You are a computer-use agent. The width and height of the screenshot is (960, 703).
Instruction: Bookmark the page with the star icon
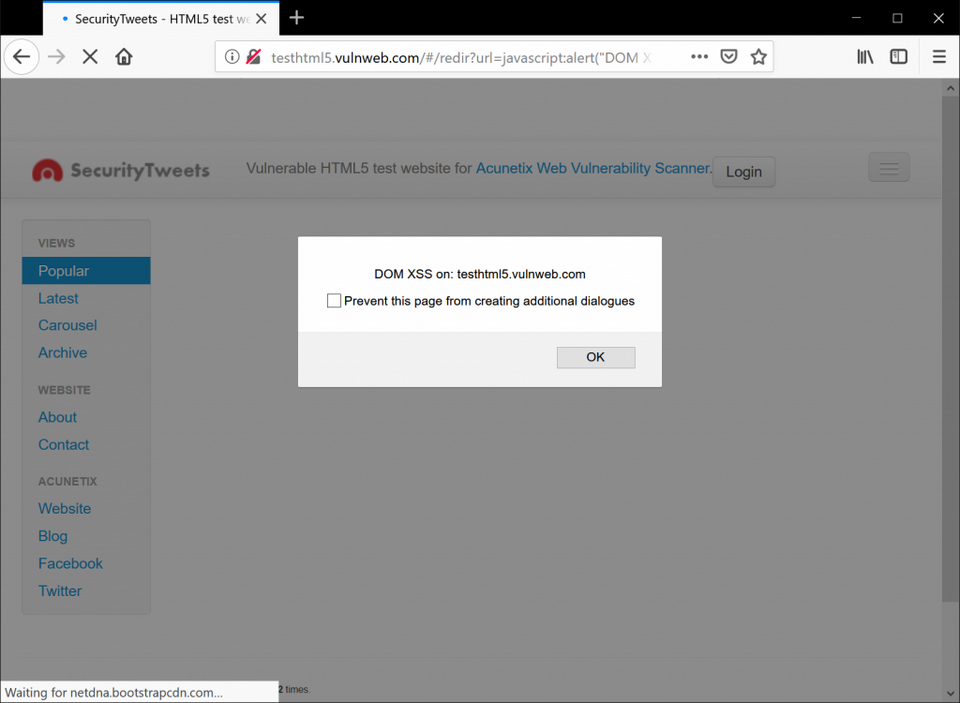(758, 56)
